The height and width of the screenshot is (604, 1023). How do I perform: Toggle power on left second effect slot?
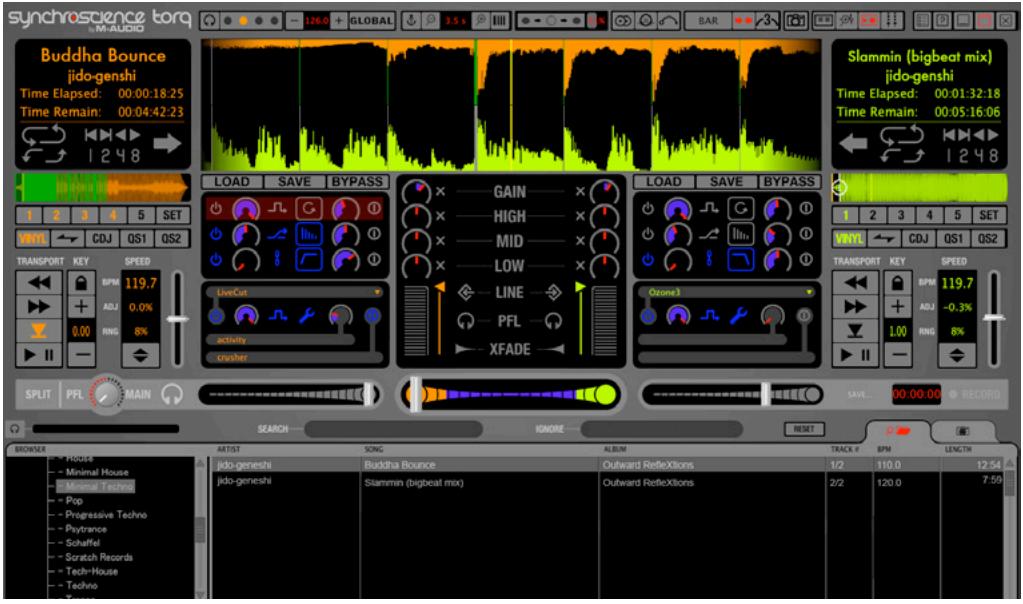pyautogui.click(x=216, y=234)
